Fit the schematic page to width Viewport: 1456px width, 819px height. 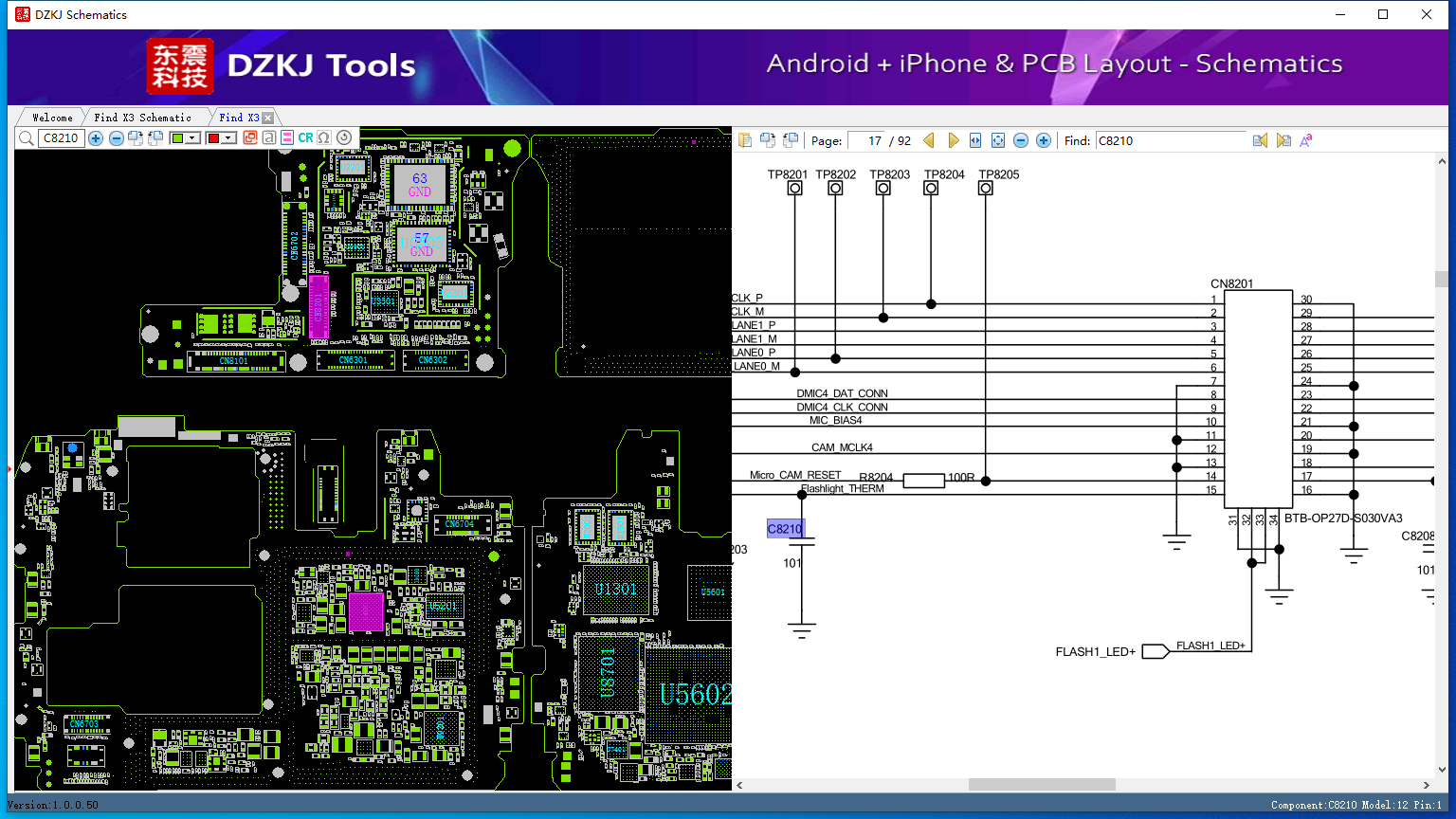pyautogui.click(x=975, y=140)
